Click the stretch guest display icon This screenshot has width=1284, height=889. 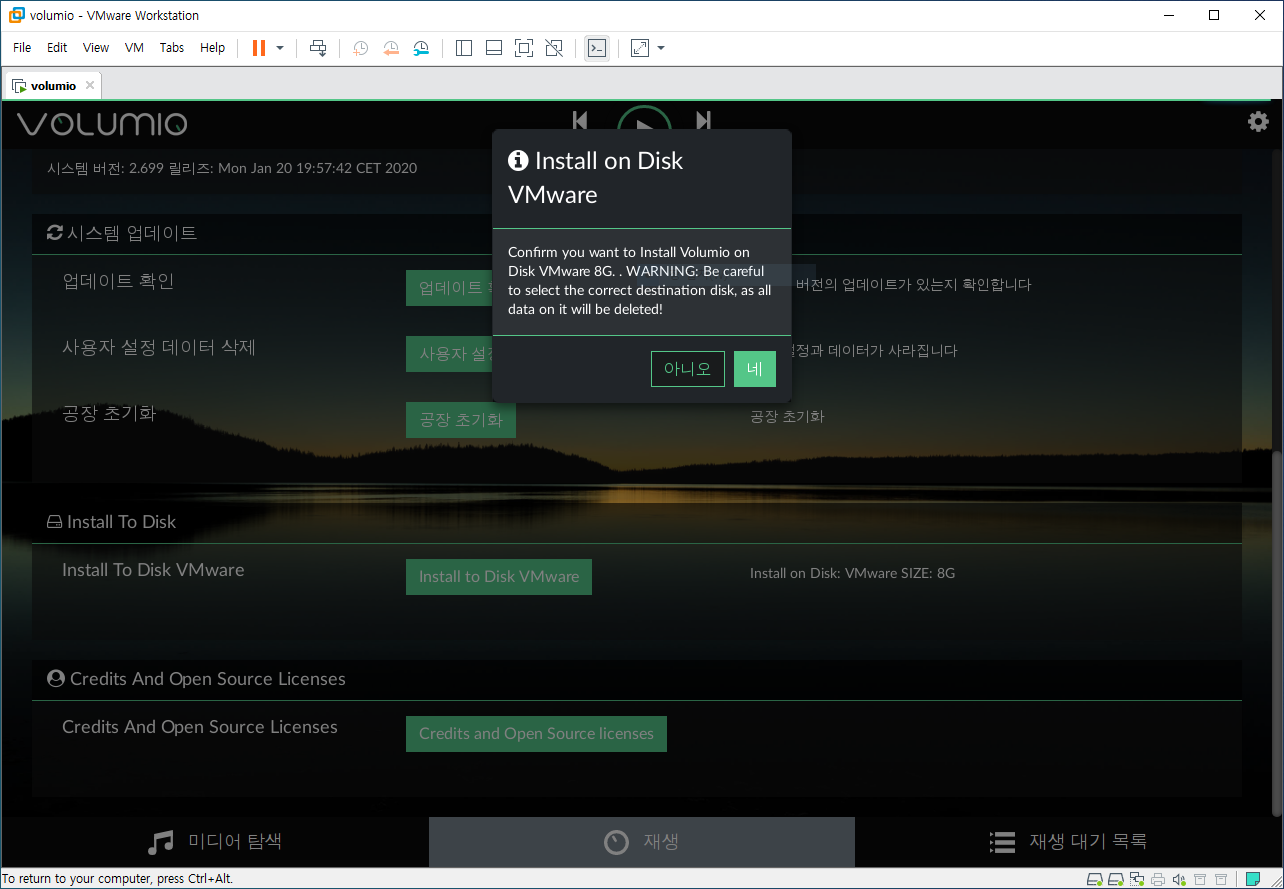(x=640, y=48)
